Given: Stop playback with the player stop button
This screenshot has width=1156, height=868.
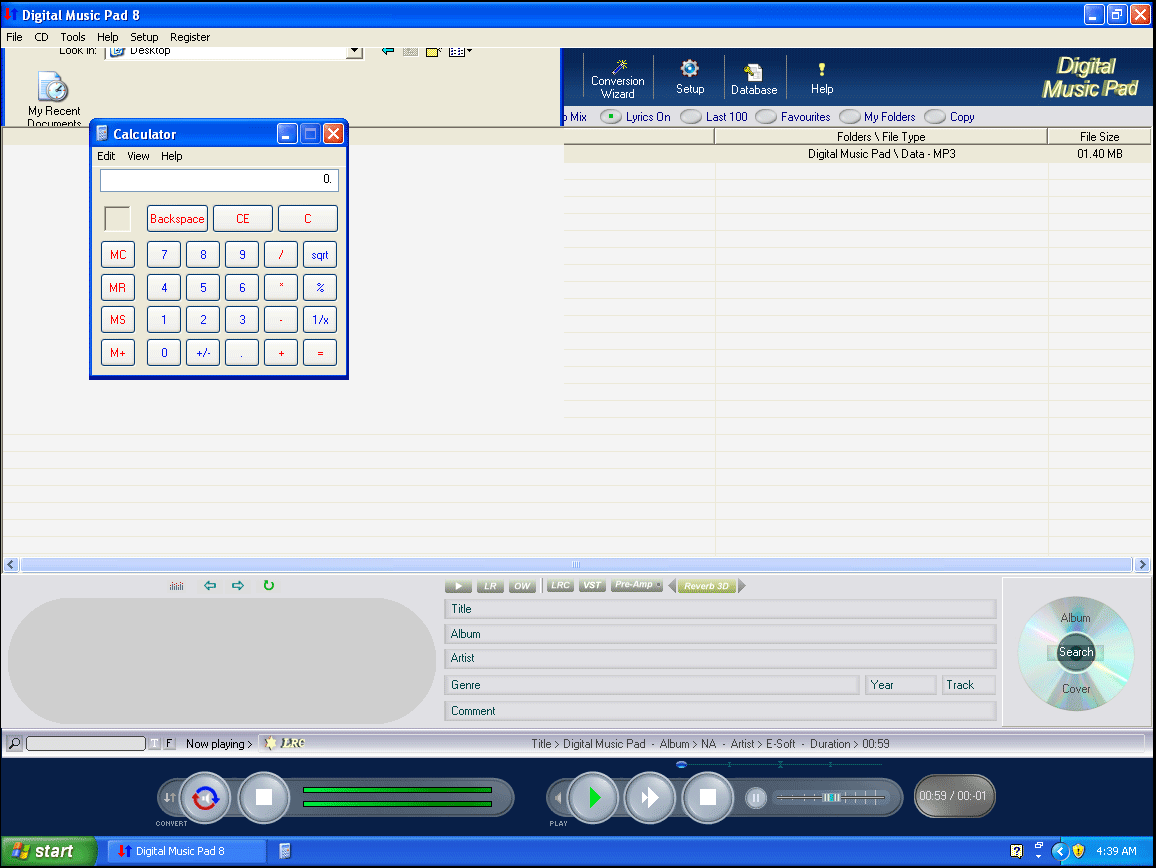Looking at the screenshot, I should [707, 797].
